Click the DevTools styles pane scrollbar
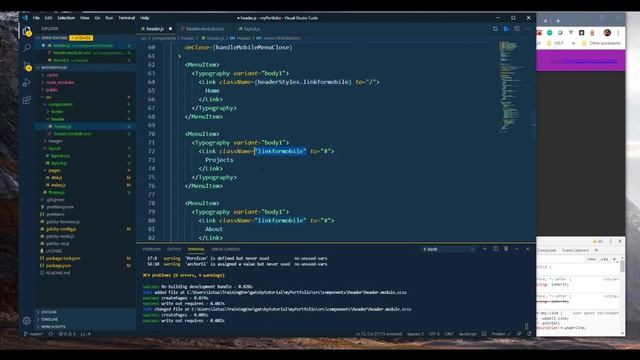 [622, 267]
